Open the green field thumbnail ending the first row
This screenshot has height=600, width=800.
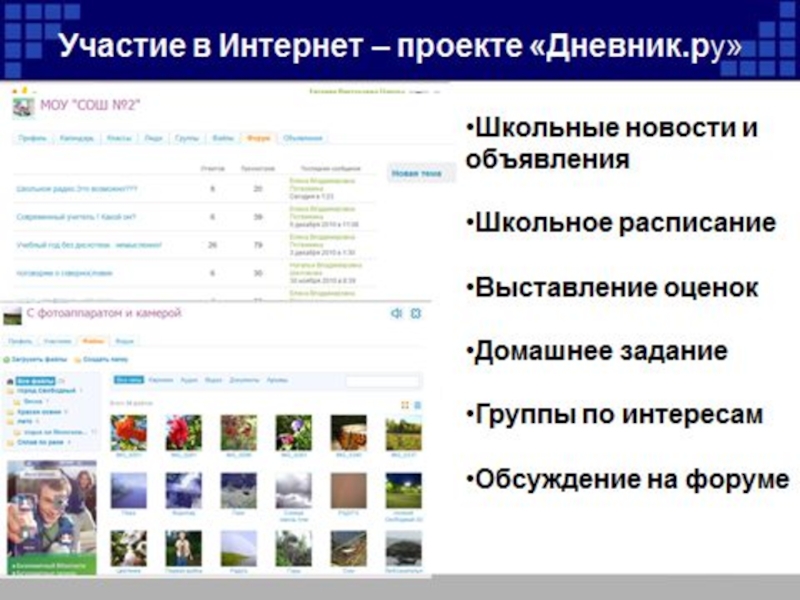point(404,433)
